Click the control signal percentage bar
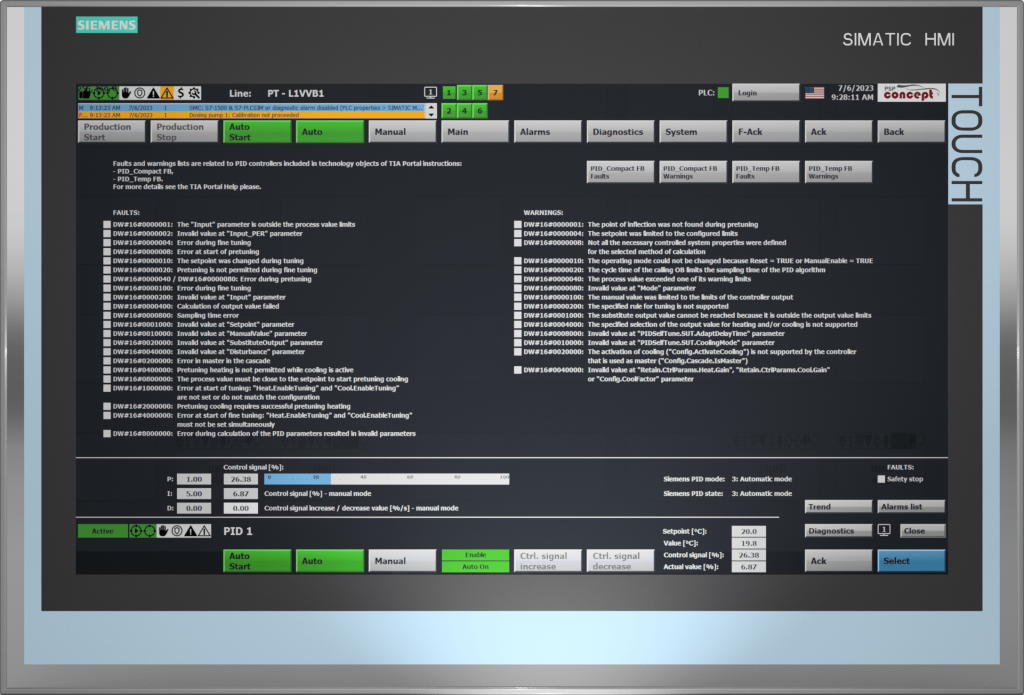The height and width of the screenshot is (695, 1024). 387,479
